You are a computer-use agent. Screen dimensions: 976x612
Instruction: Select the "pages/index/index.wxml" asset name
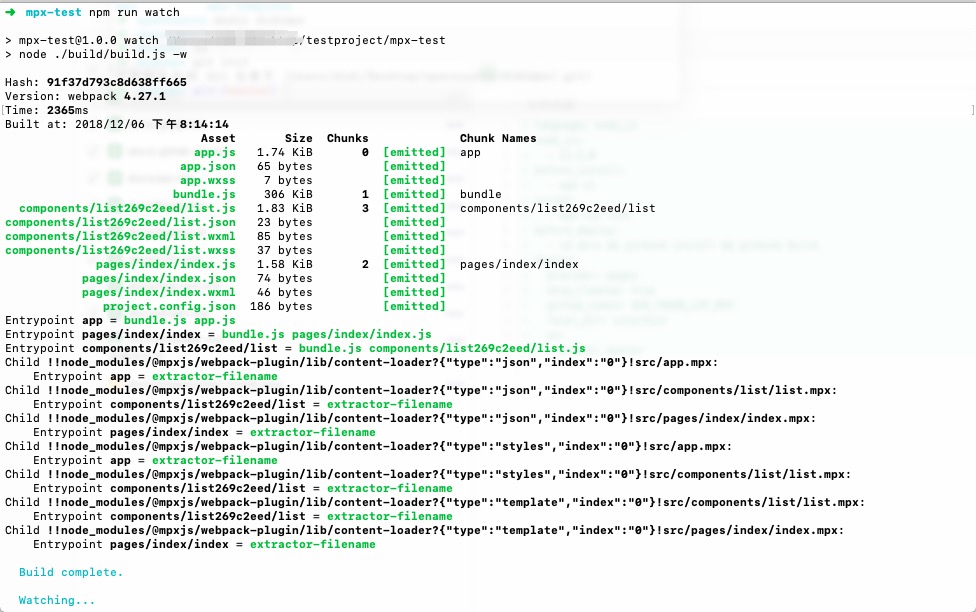coord(159,293)
